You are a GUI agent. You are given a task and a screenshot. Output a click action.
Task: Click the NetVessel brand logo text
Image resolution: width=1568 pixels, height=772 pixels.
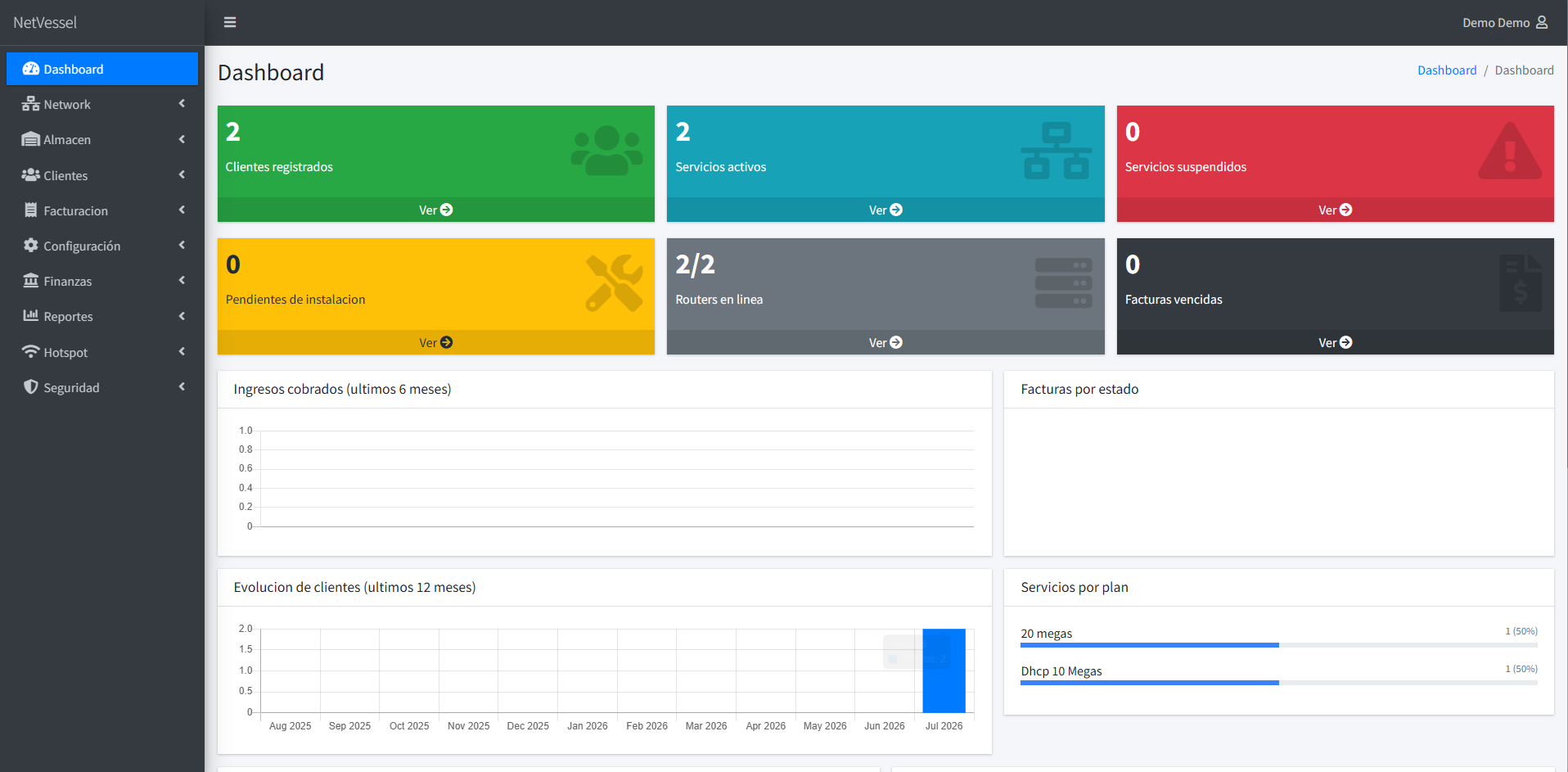45,23
